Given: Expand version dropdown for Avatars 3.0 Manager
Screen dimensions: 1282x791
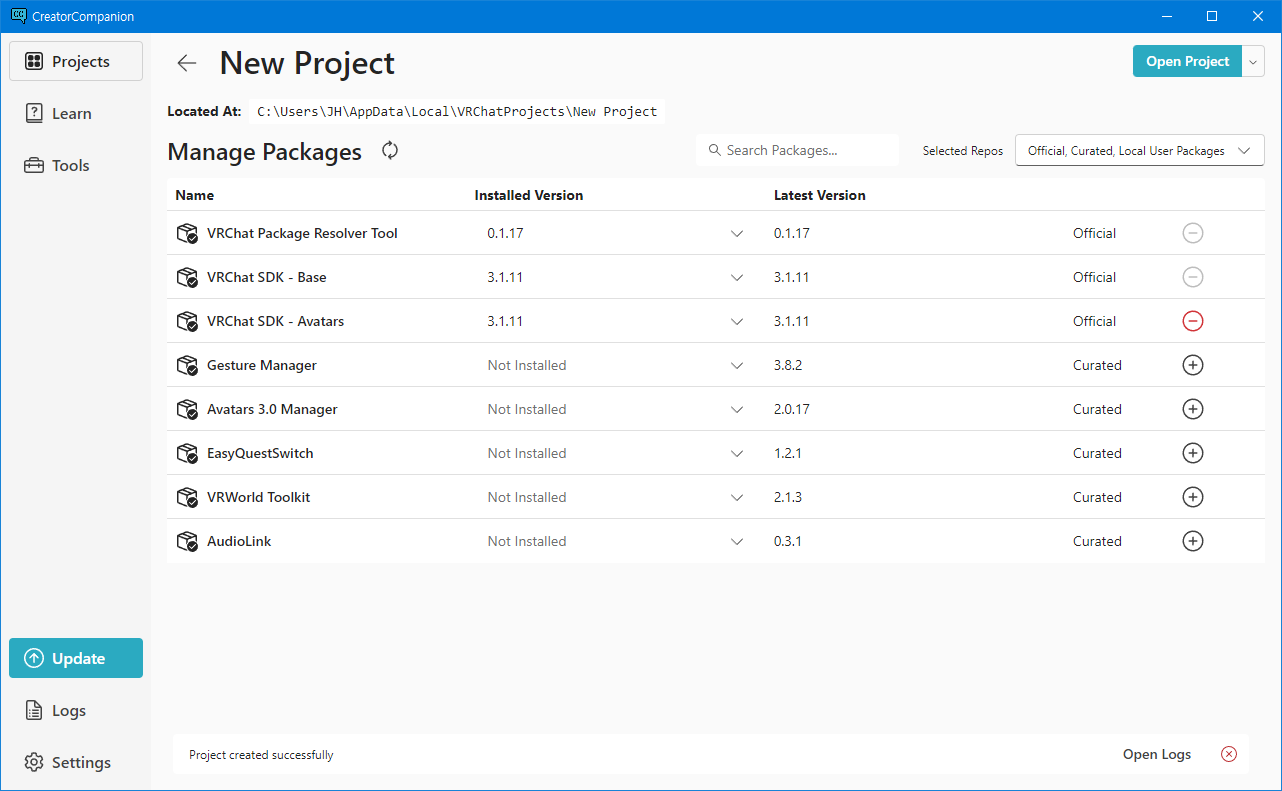Looking at the screenshot, I should point(737,409).
